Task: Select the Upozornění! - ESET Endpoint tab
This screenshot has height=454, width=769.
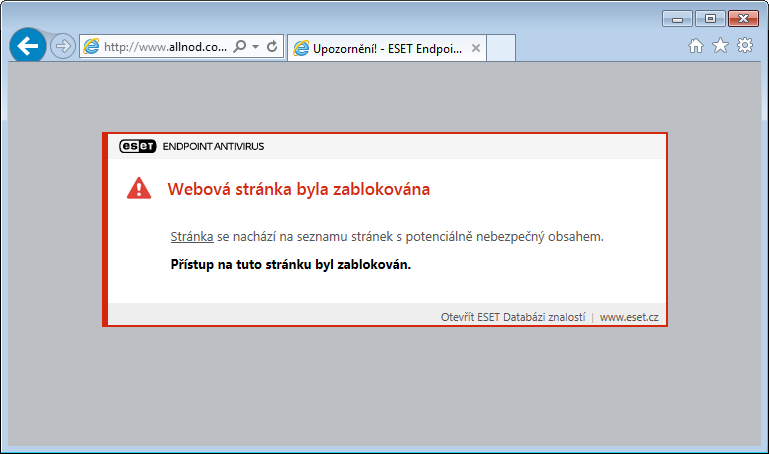Action: (387, 48)
